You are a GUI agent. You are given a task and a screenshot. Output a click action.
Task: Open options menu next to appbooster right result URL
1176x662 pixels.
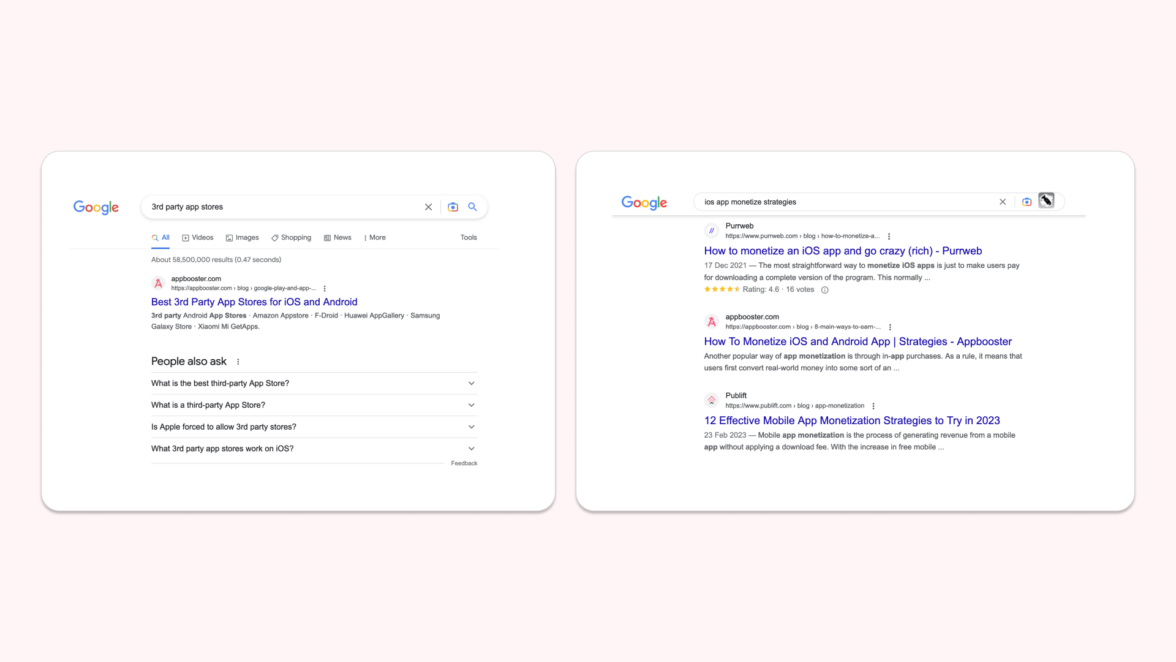coord(890,327)
